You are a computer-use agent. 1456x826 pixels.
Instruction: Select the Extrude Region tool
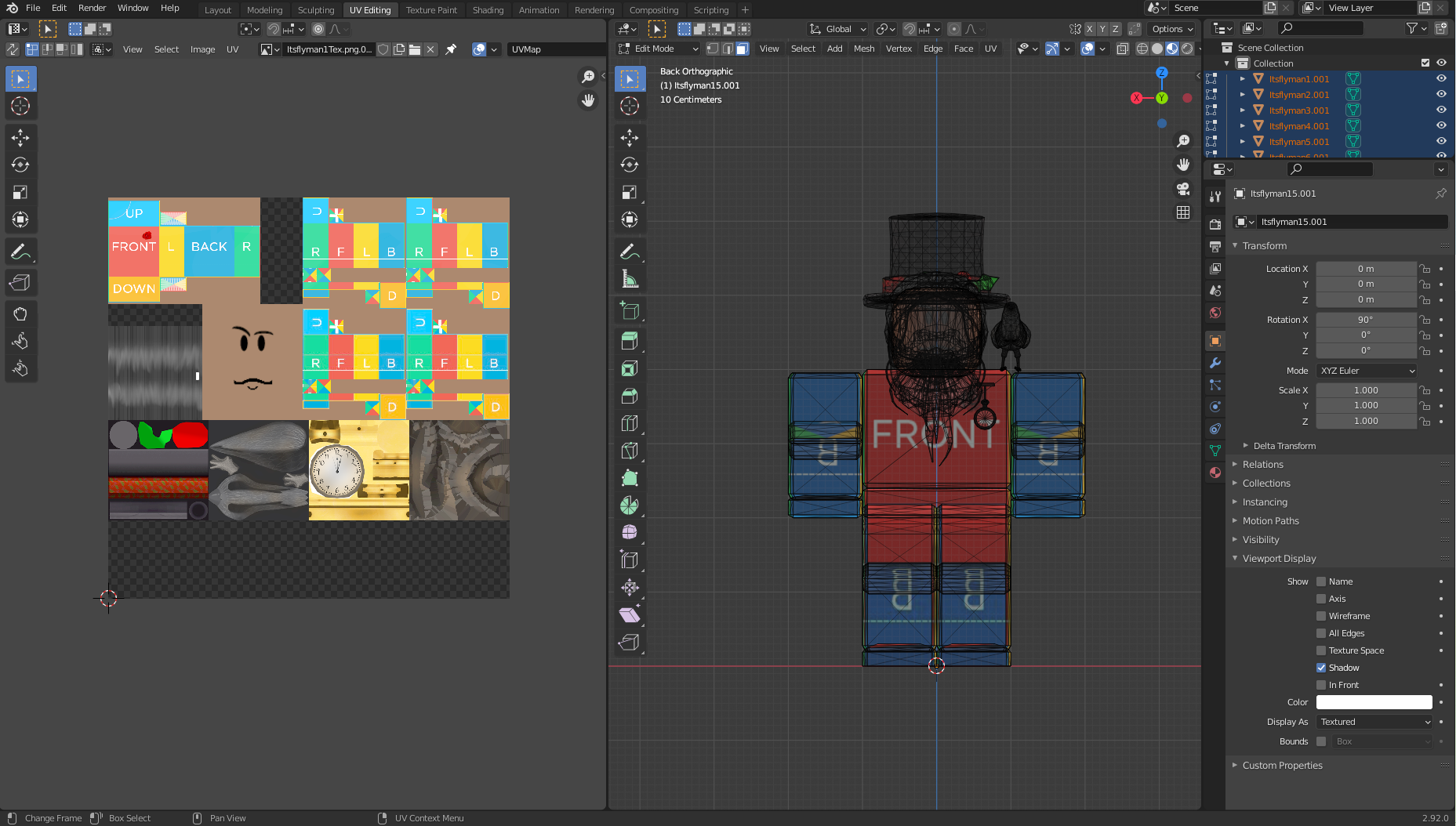click(x=630, y=341)
